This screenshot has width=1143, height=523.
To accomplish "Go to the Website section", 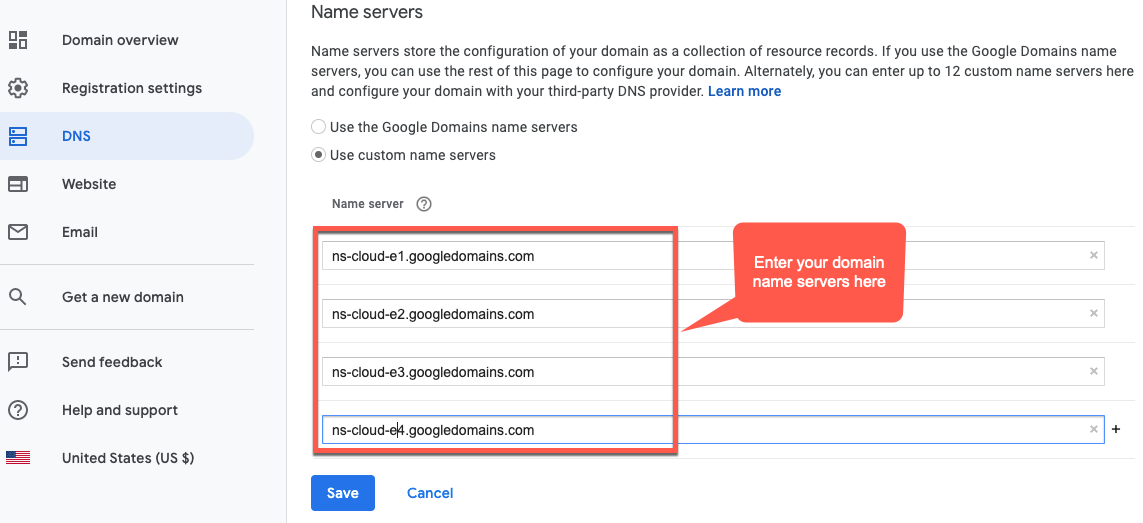I will click(89, 184).
